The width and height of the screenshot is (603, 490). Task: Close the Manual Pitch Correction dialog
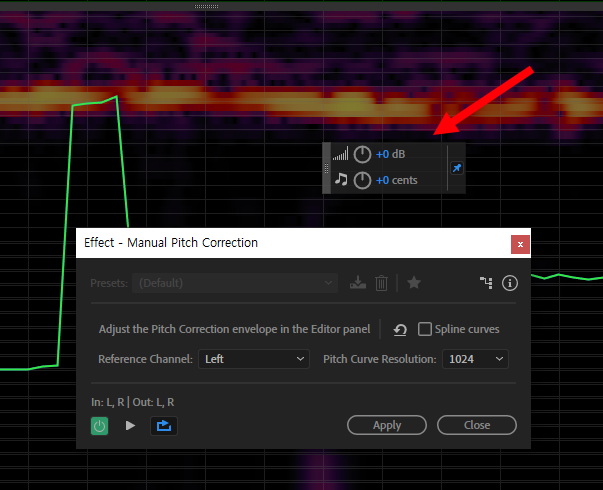pyautogui.click(x=520, y=245)
